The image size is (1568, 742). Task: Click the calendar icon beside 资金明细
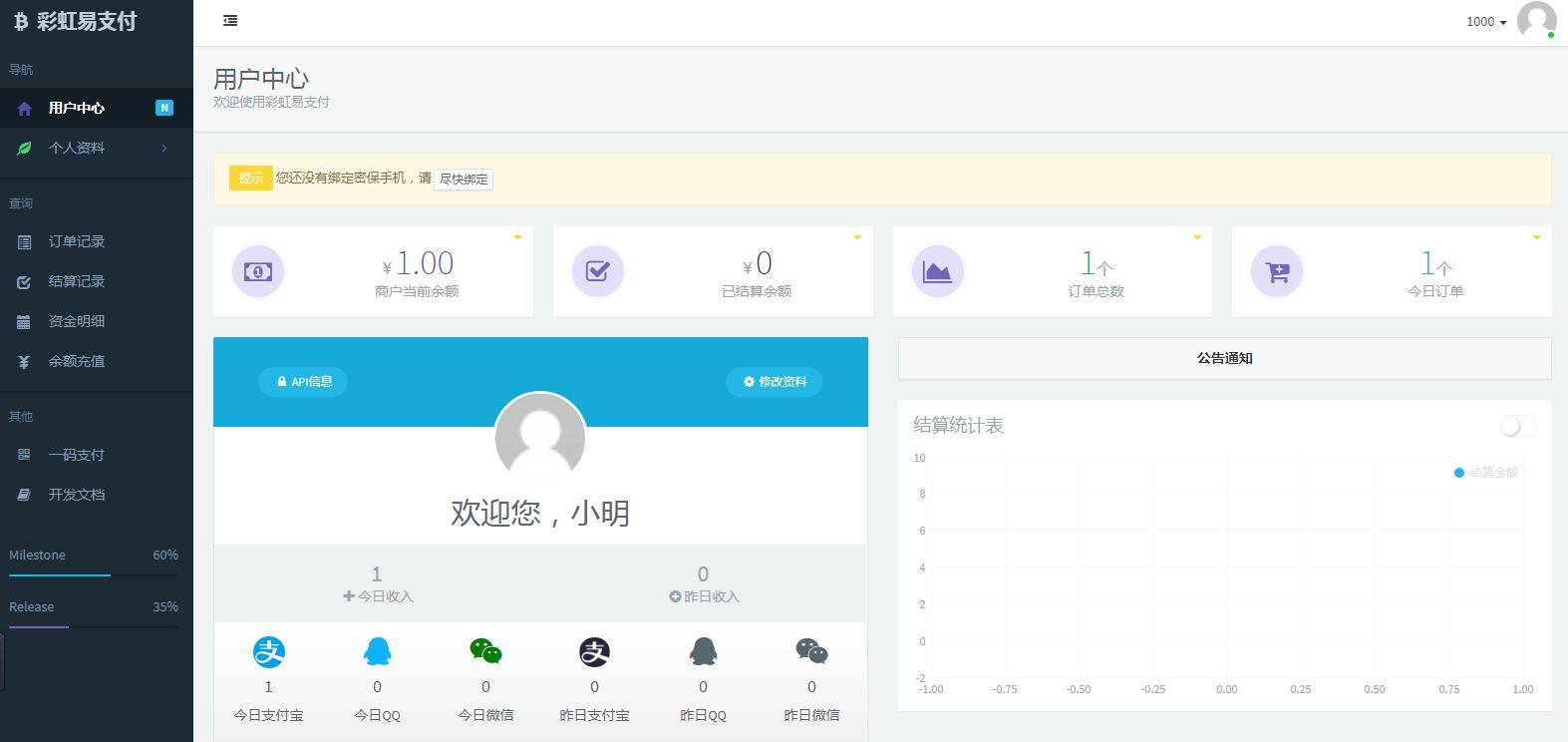tap(24, 321)
